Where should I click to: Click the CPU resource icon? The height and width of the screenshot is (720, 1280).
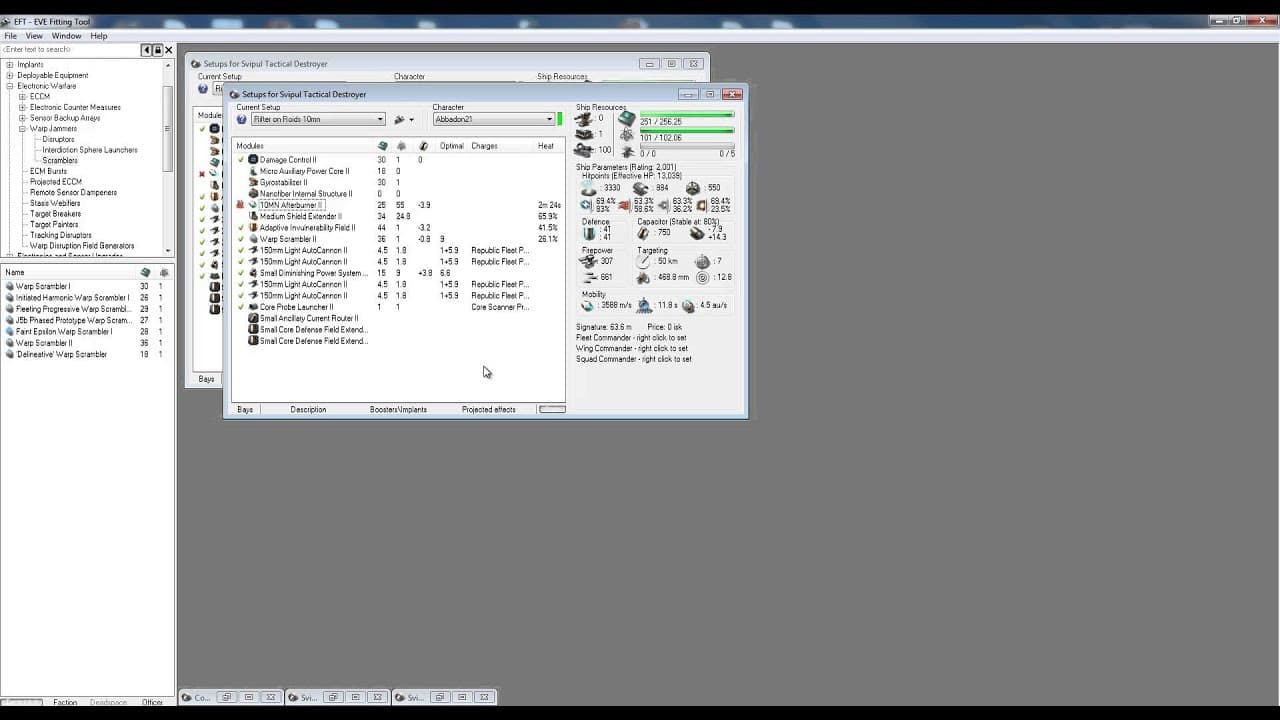(x=627, y=119)
